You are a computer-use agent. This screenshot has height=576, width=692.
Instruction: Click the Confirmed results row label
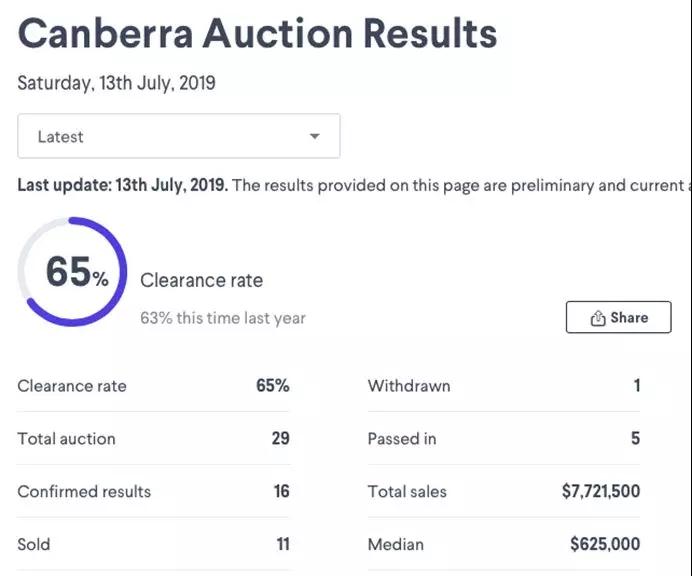84,491
